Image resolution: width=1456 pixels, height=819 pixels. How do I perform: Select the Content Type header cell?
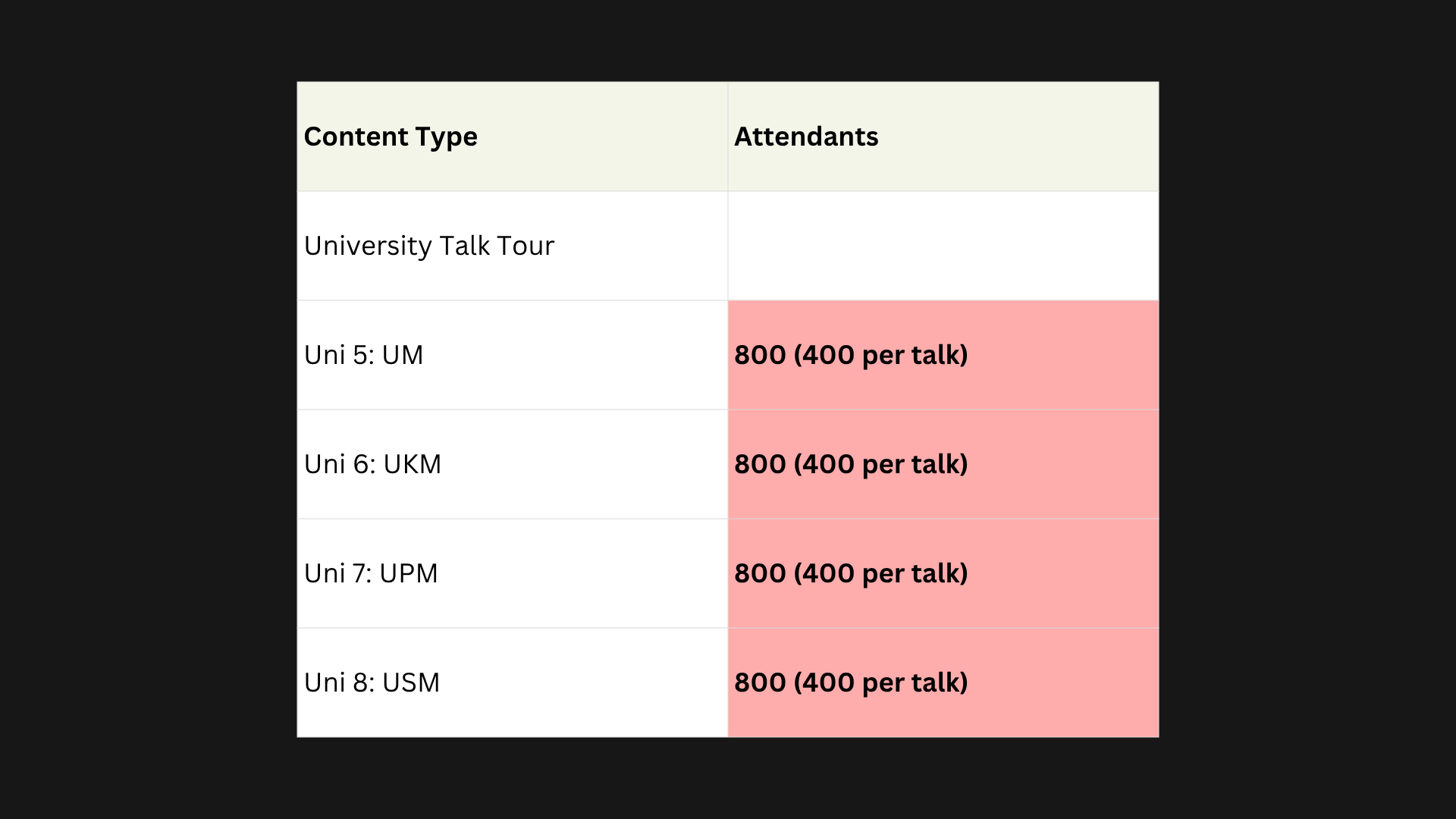513,136
